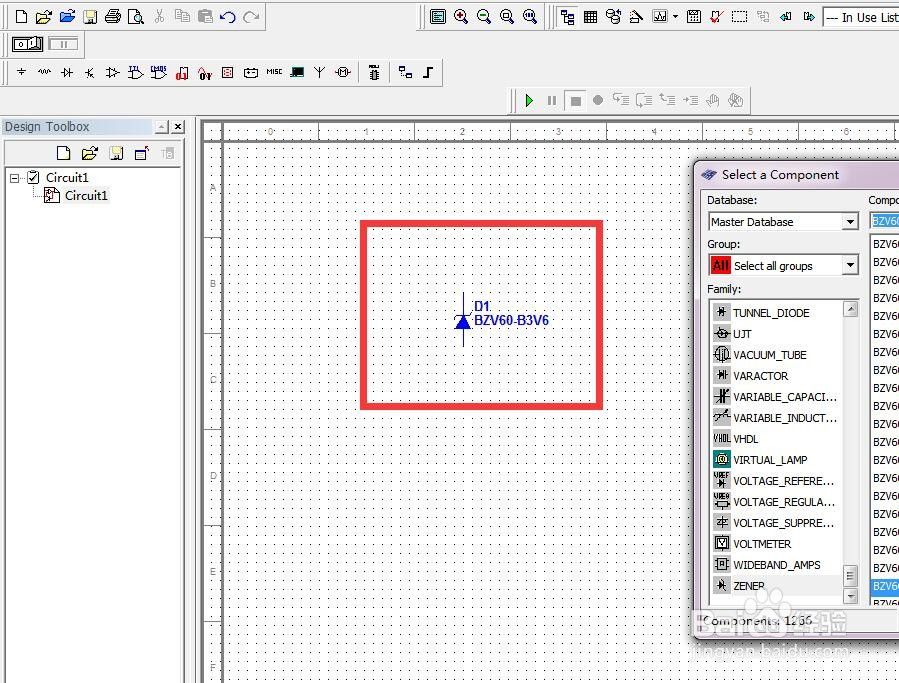This screenshot has height=683, width=899.
Task: Place a basic resistor component
Action: (44, 72)
